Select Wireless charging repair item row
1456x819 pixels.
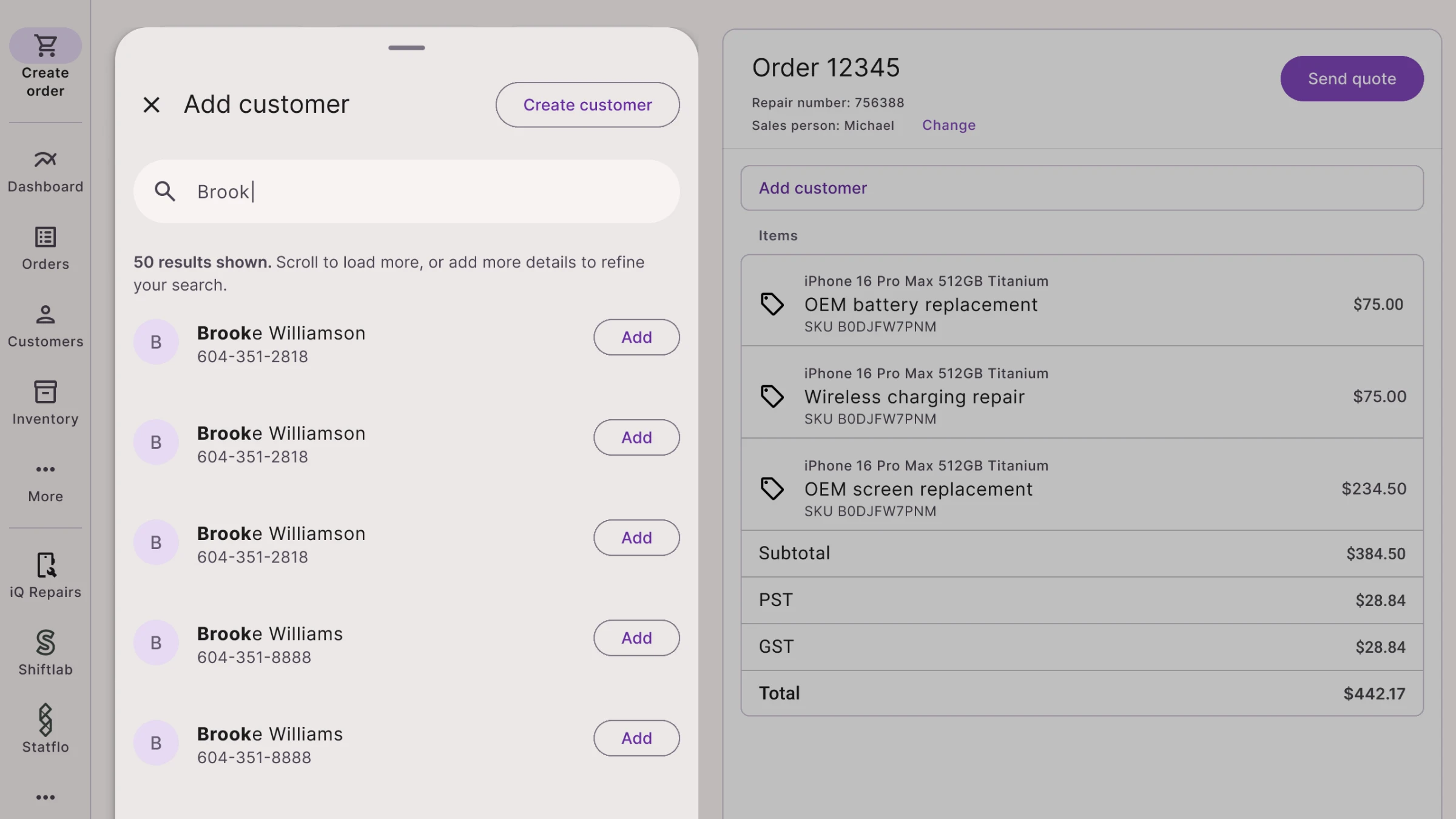(x=1082, y=393)
